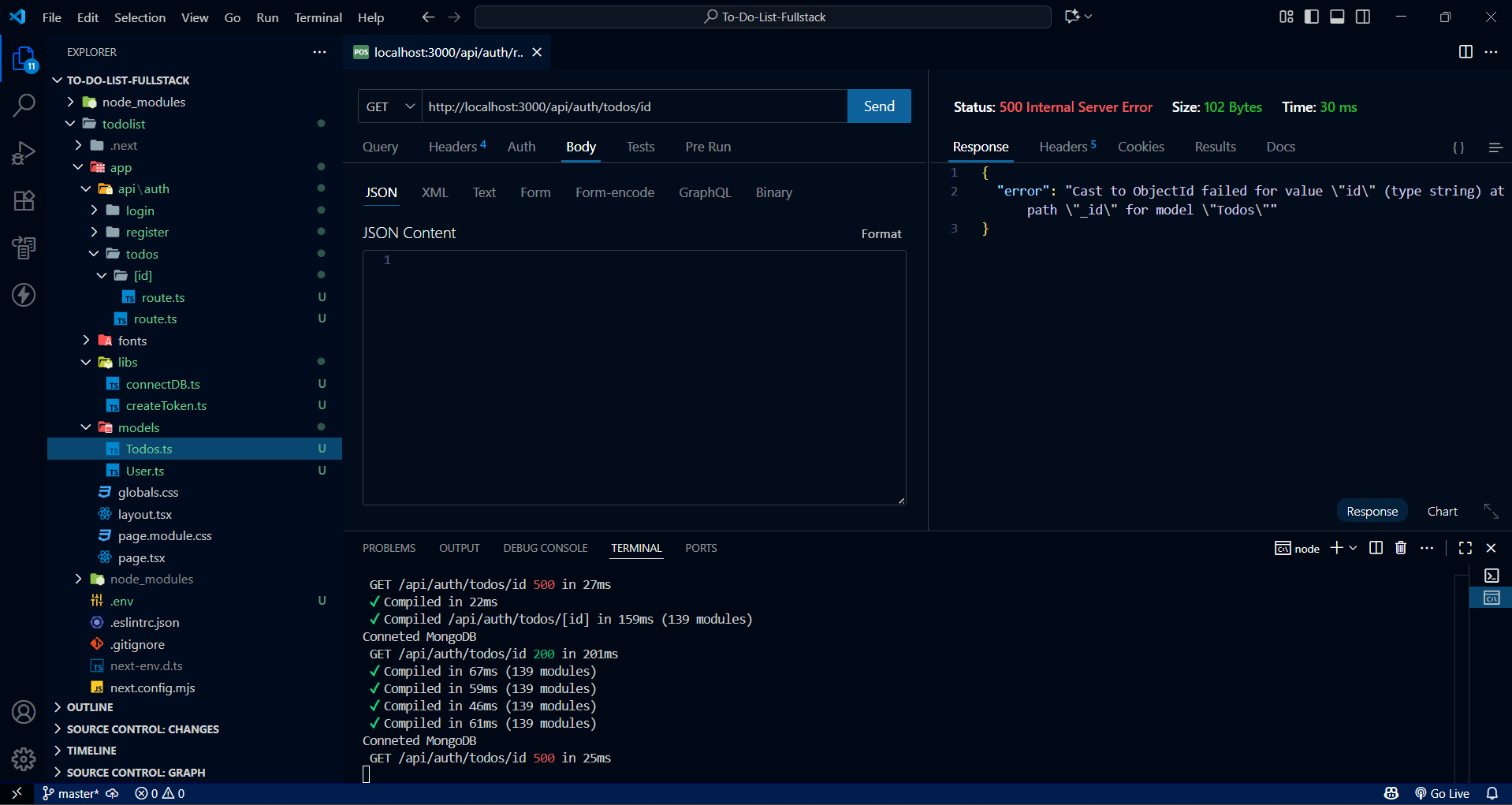This screenshot has height=805, width=1512.
Task: Click Format for JSON content
Action: pyautogui.click(x=881, y=234)
